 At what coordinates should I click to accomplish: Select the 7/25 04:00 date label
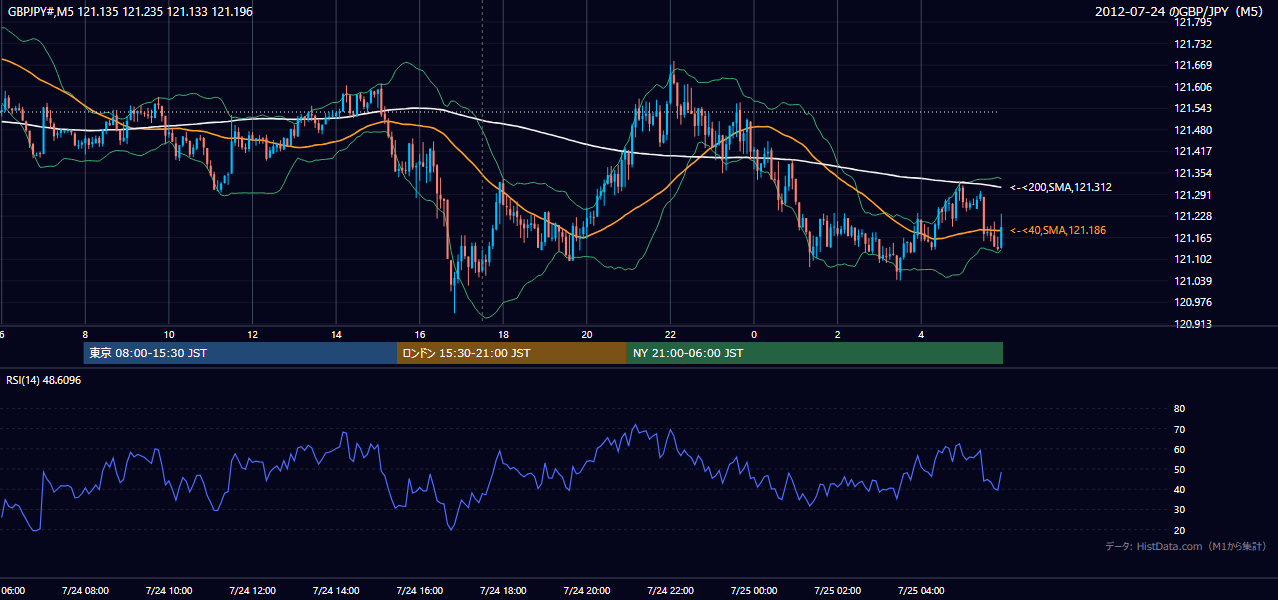921,590
